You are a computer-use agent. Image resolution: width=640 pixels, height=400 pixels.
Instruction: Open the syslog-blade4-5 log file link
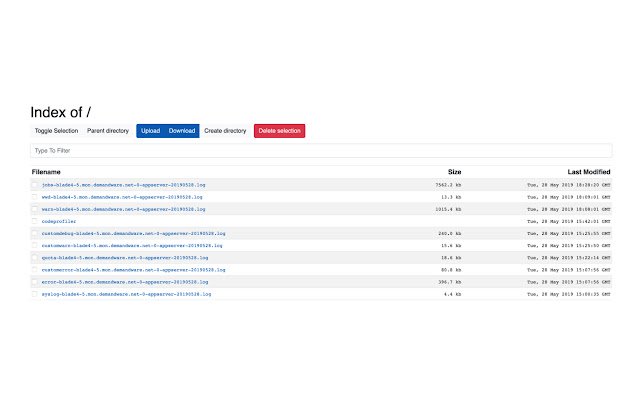pos(127,294)
